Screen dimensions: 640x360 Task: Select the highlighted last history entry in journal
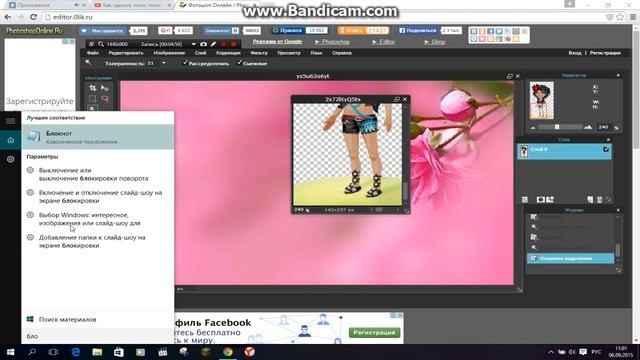pos(570,258)
